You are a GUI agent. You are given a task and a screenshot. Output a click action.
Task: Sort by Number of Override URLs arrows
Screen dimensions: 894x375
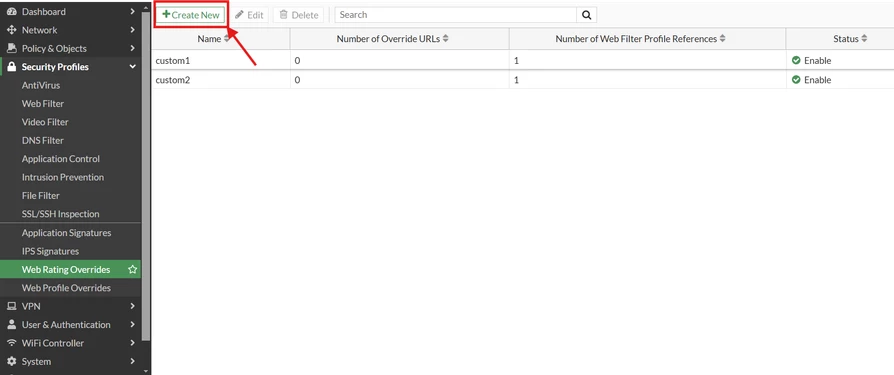(445, 39)
